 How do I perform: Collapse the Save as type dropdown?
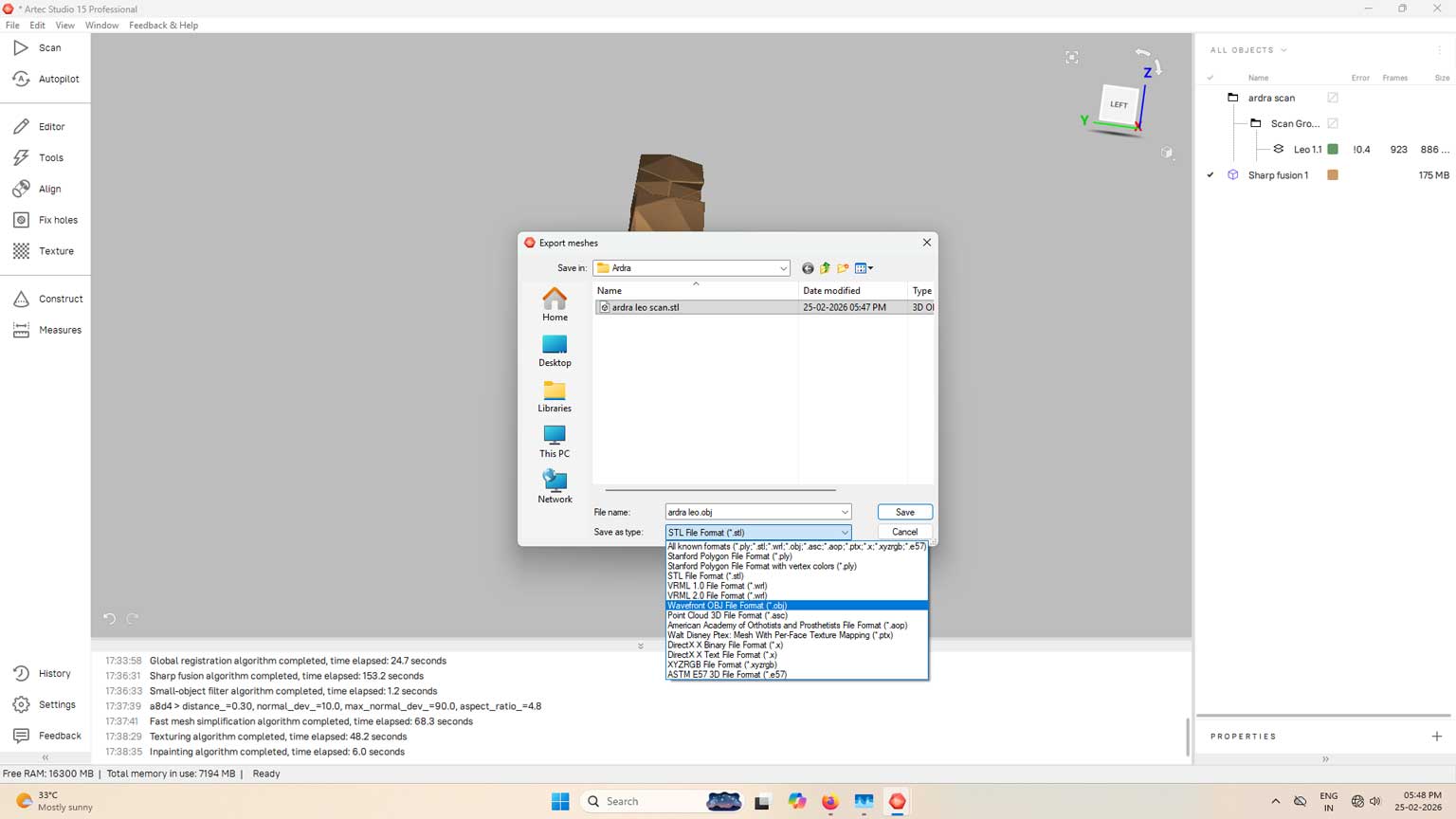[844, 533]
